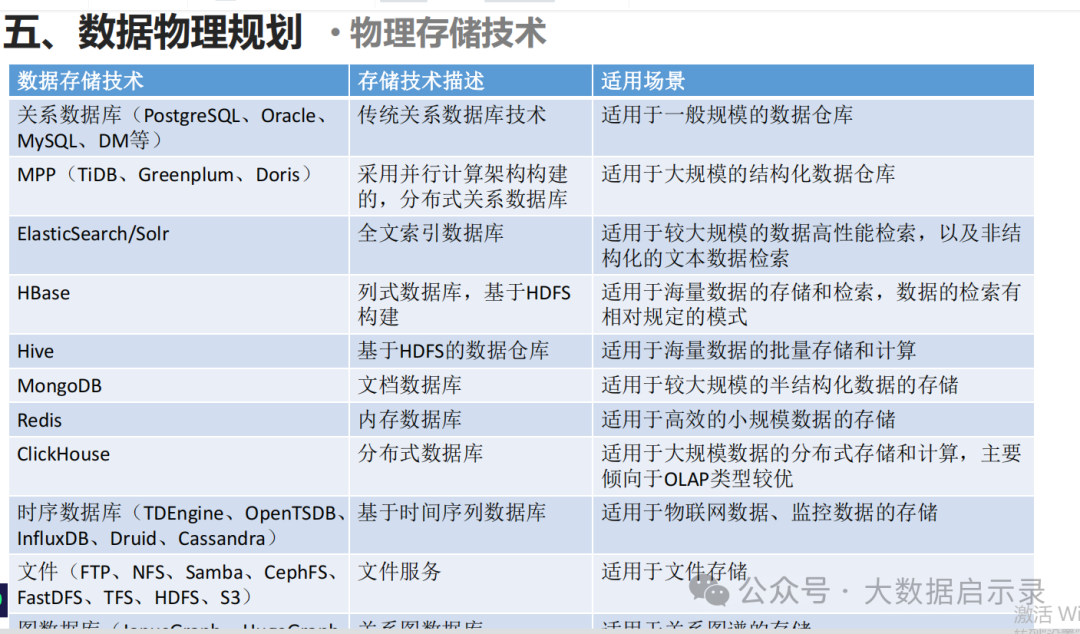Click the '全文索引数据库' cell
Image resolution: width=1080 pixels, height=634 pixels.
(x=470, y=245)
